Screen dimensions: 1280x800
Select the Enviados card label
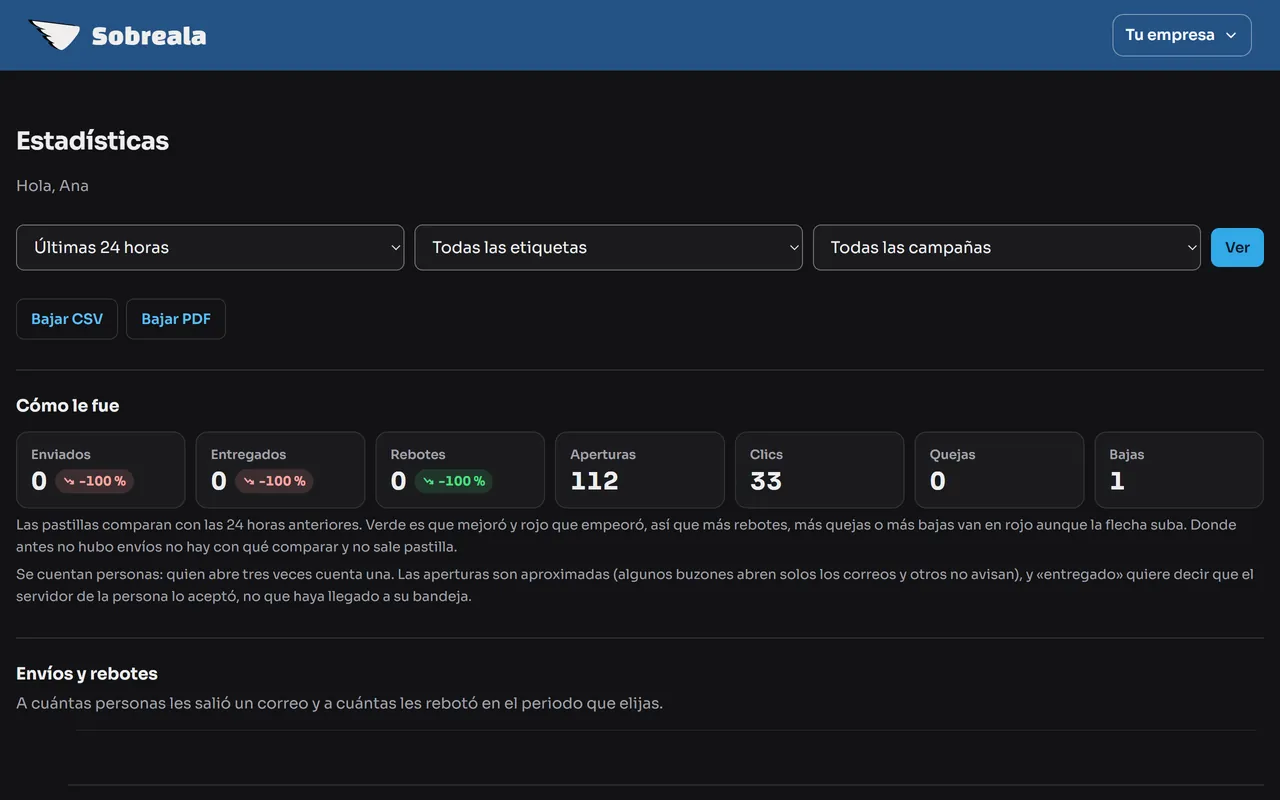click(x=61, y=454)
